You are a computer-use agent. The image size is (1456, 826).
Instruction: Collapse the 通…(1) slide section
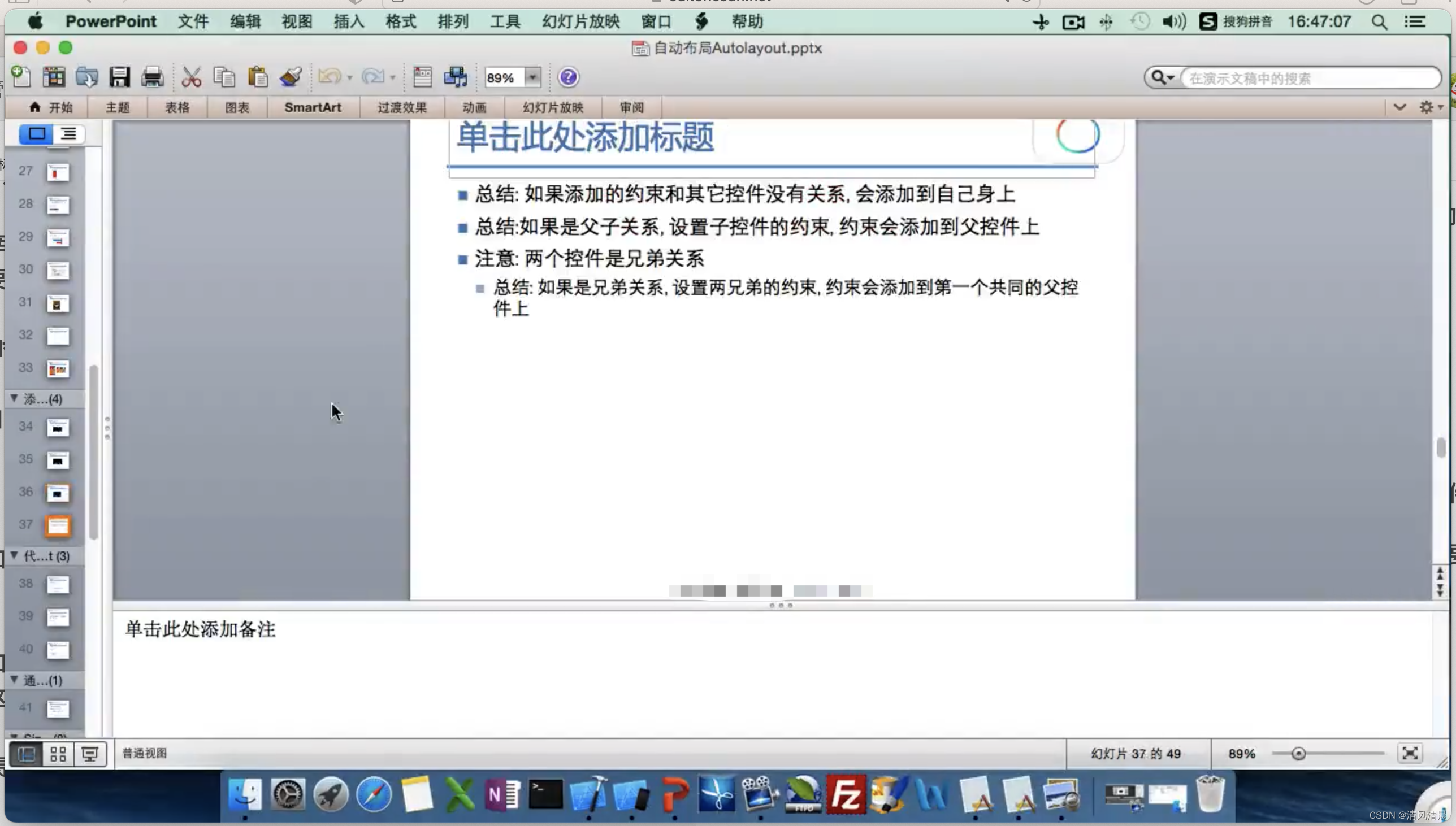coord(14,679)
